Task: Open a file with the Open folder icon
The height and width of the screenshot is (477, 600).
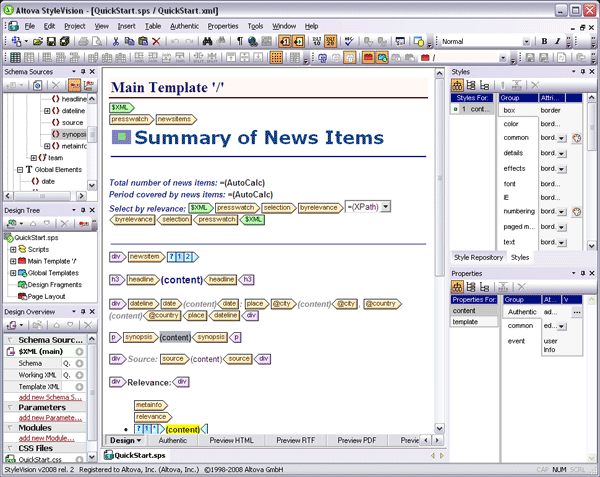Action: coord(38,41)
